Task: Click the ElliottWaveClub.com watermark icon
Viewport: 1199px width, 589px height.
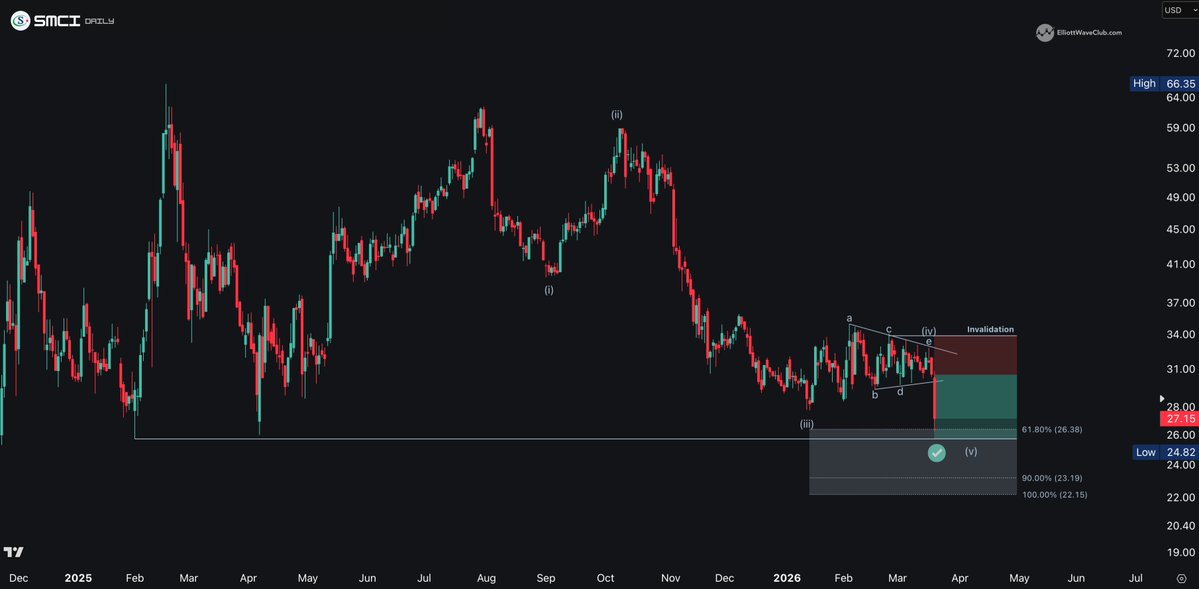Action: [x=1046, y=31]
